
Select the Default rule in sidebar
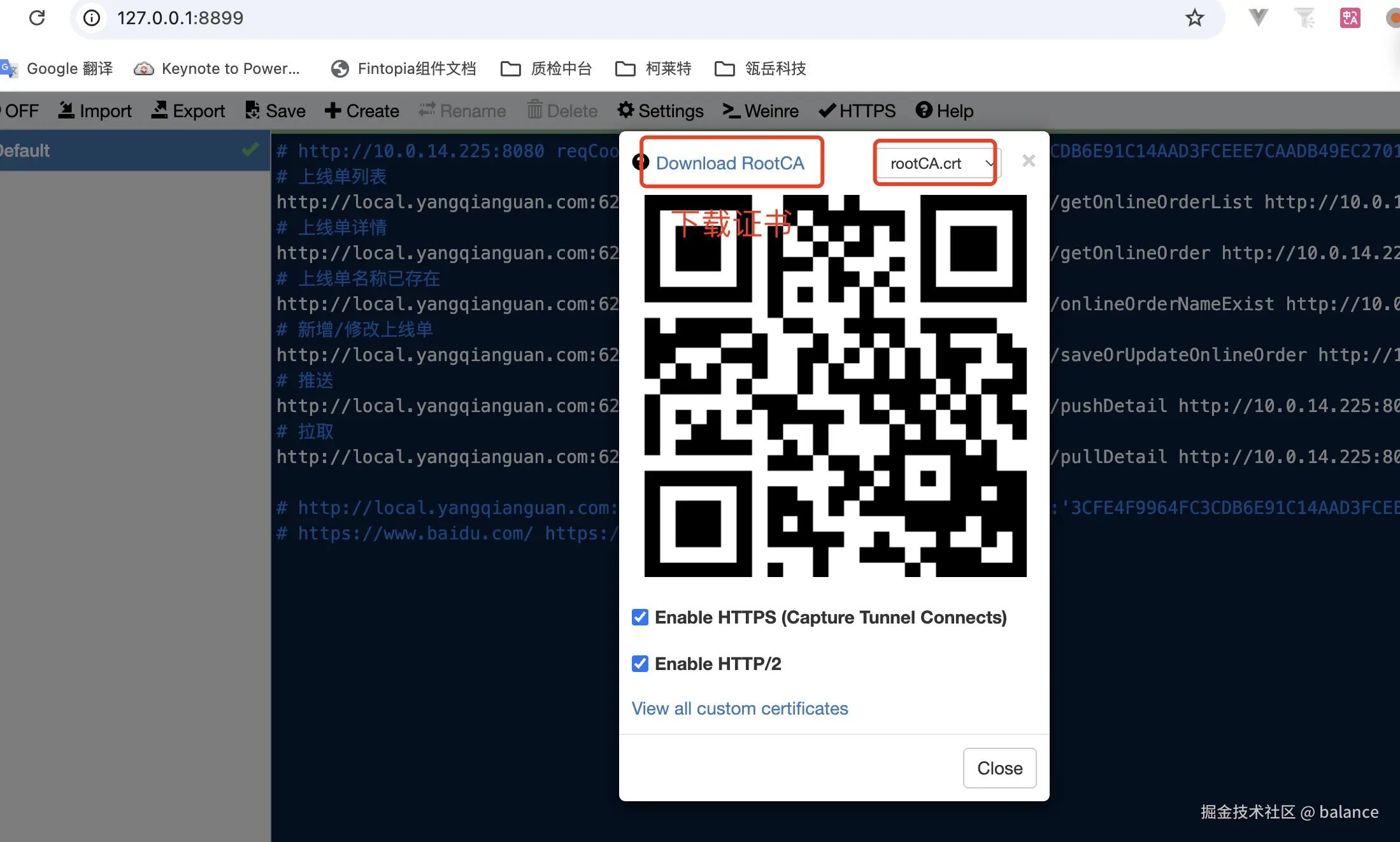point(127,151)
